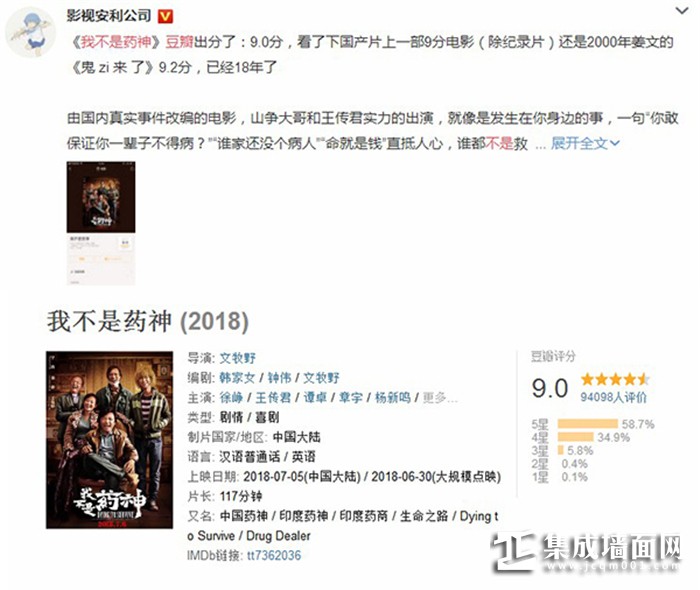
Task: Click the five-star rating icons
Action: click(615, 379)
